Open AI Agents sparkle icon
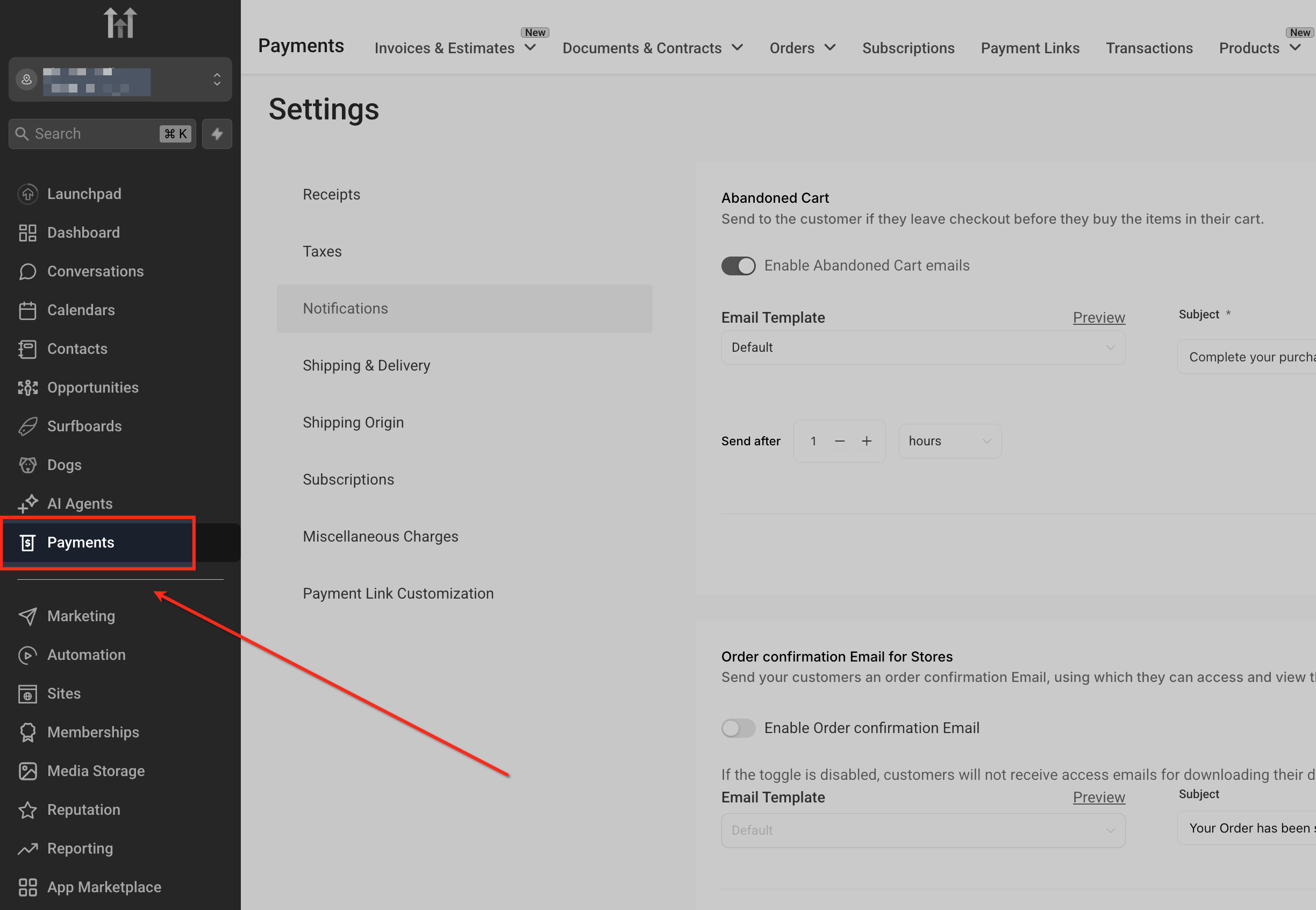Viewport: 1316px width, 910px height. (27, 504)
